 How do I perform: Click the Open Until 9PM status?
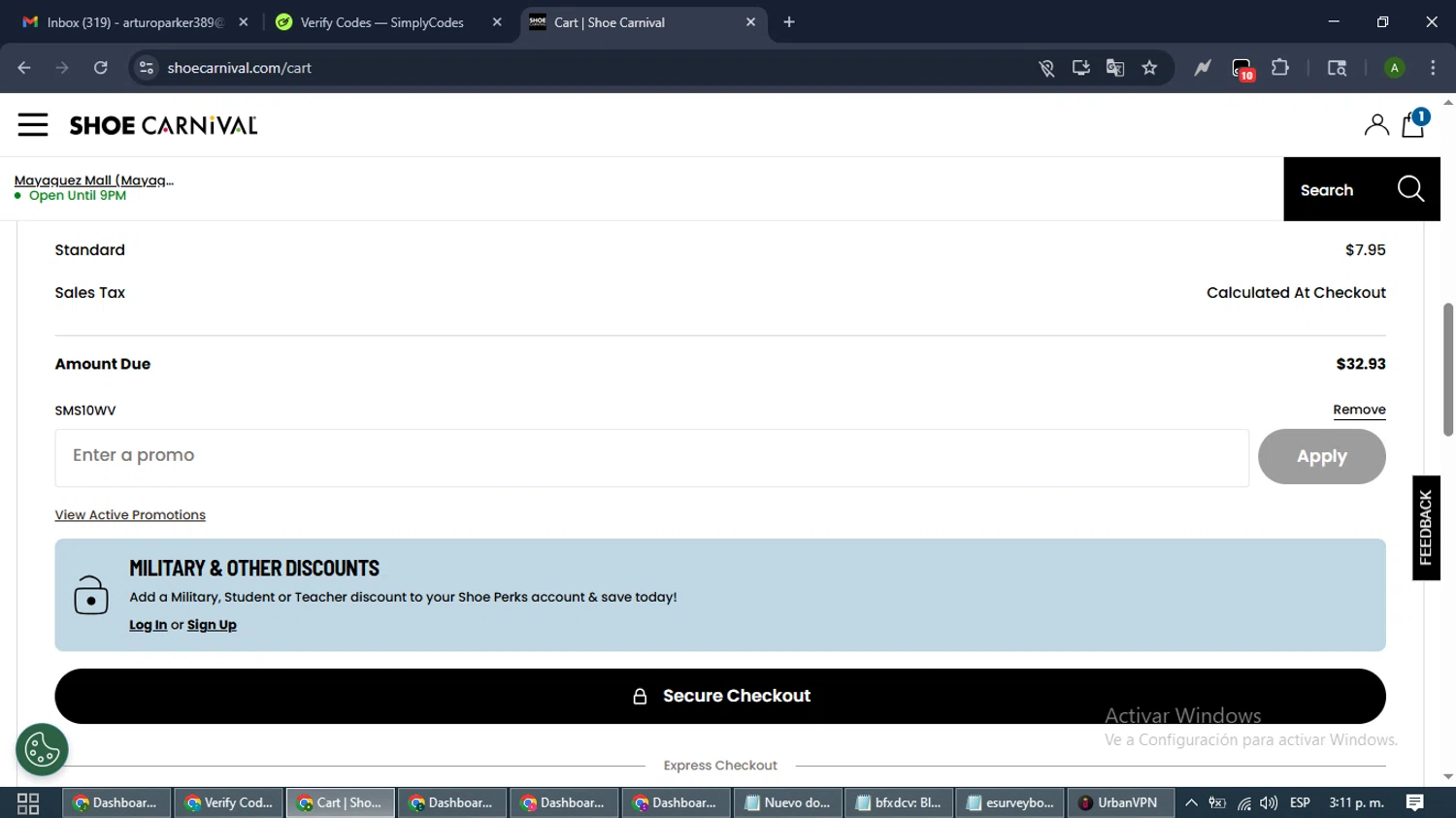tap(78, 196)
